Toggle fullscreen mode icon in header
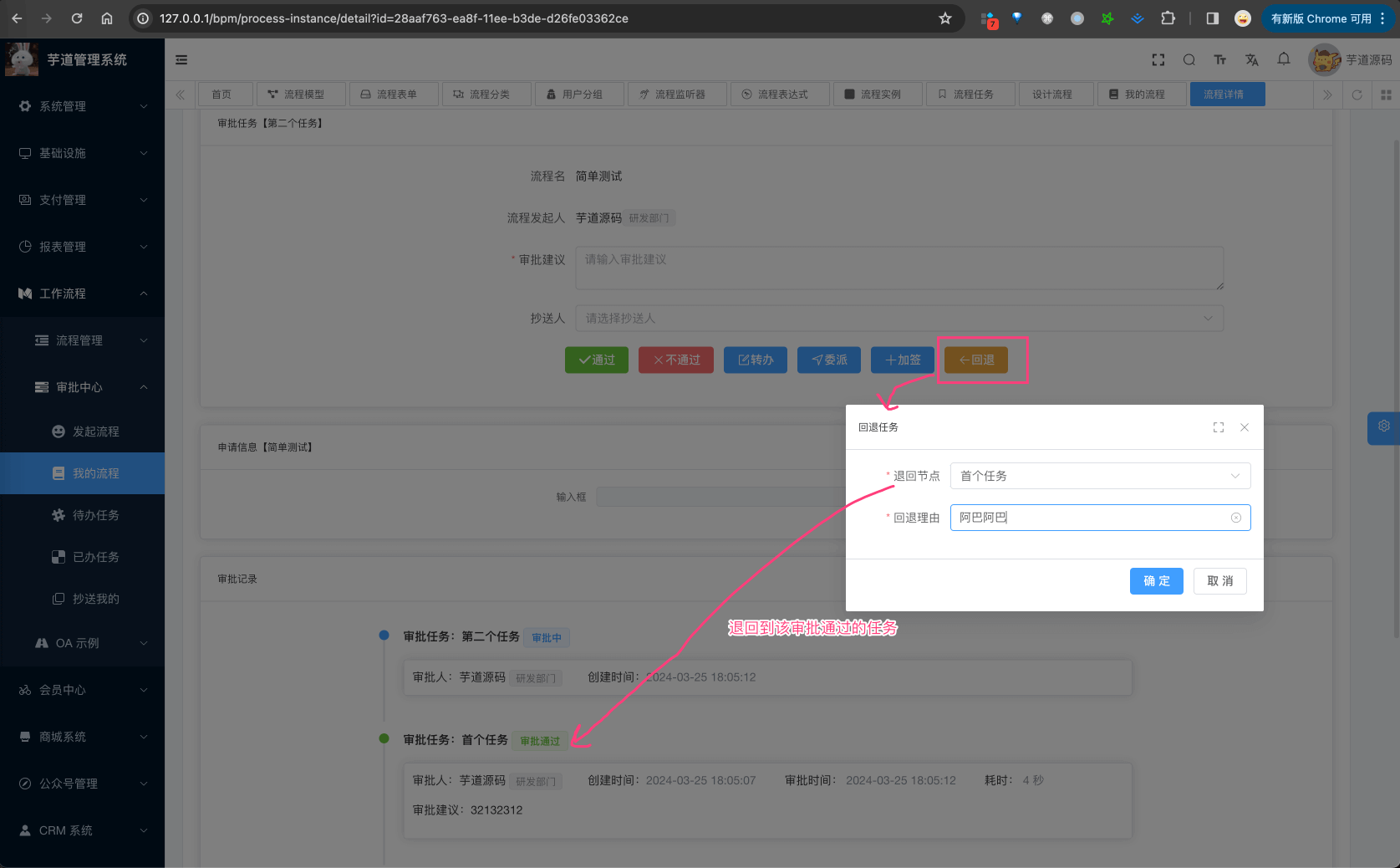 [x=1158, y=60]
